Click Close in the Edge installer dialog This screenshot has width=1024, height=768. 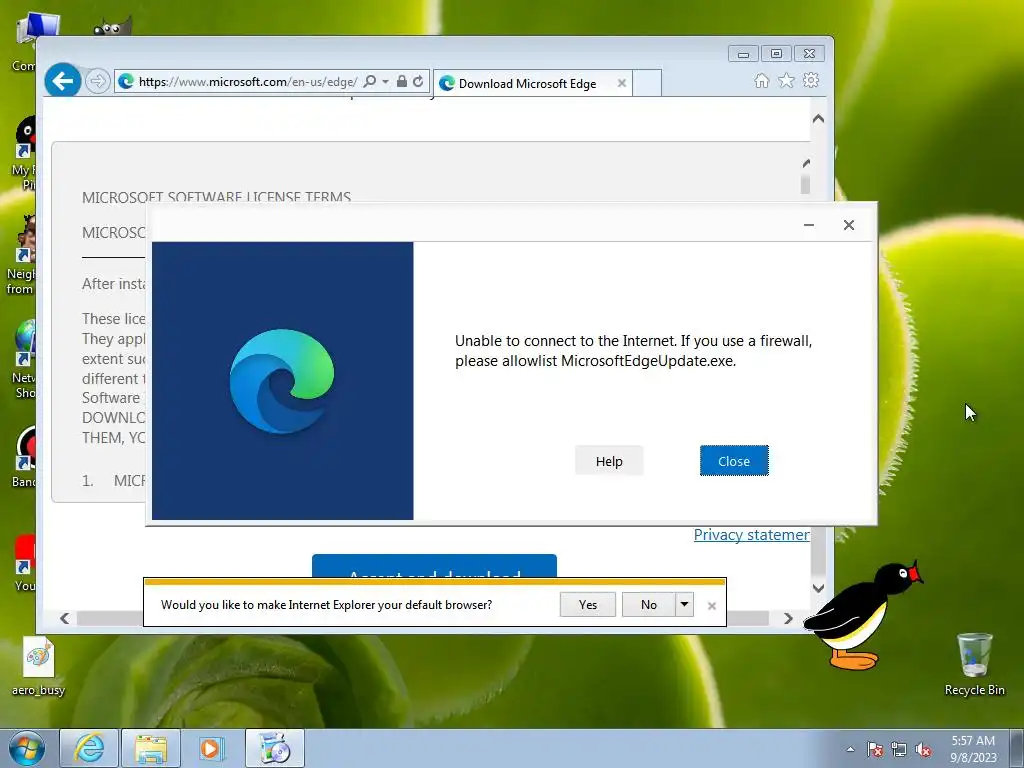click(734, 461)
